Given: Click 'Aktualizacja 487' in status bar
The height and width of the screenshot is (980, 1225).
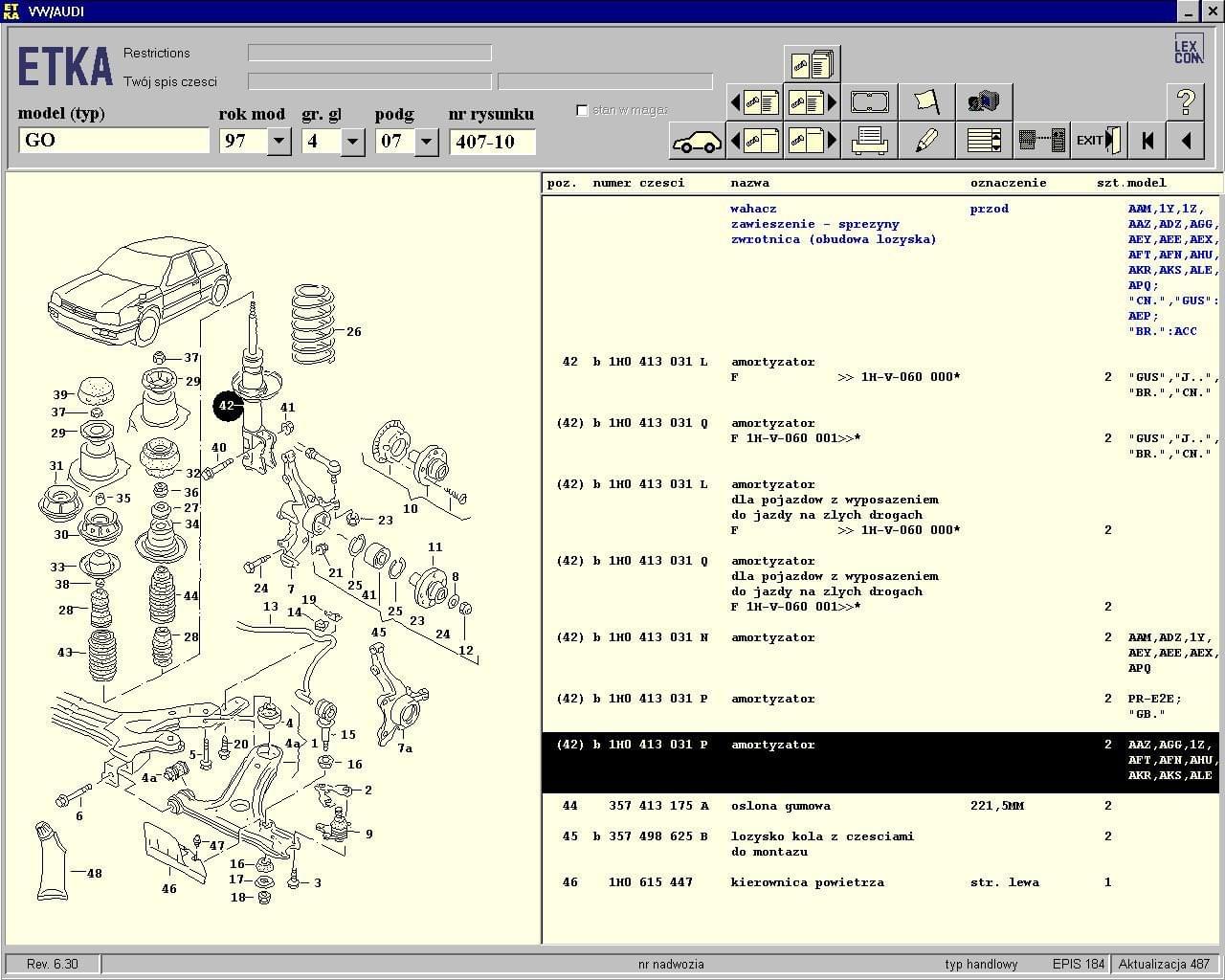Looking at the screenshot, I should [x=1164, y=964].
